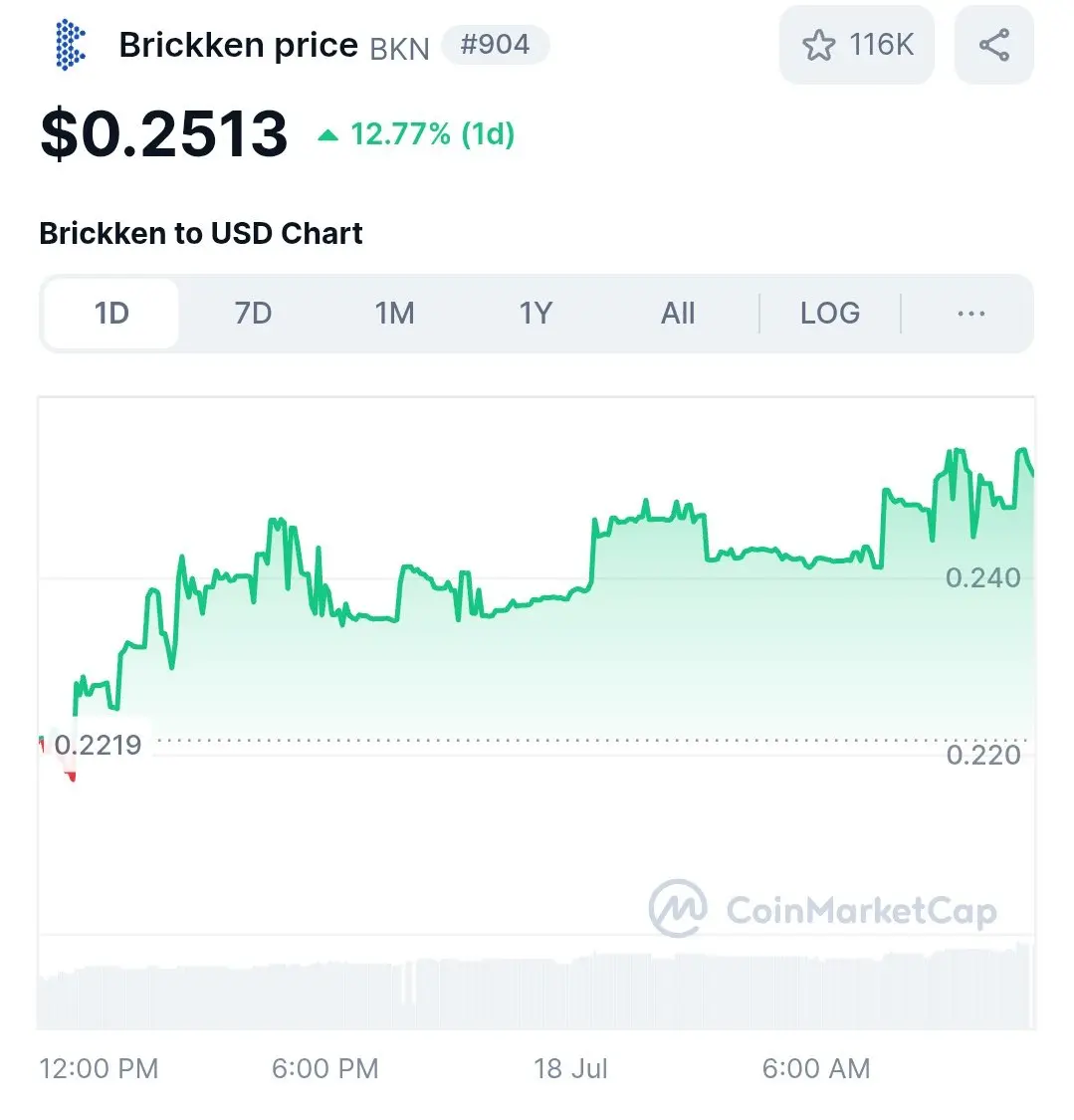Click the 6:00 PM time axis marker
This screenshot has width=1074, height=1120.
324,1068
